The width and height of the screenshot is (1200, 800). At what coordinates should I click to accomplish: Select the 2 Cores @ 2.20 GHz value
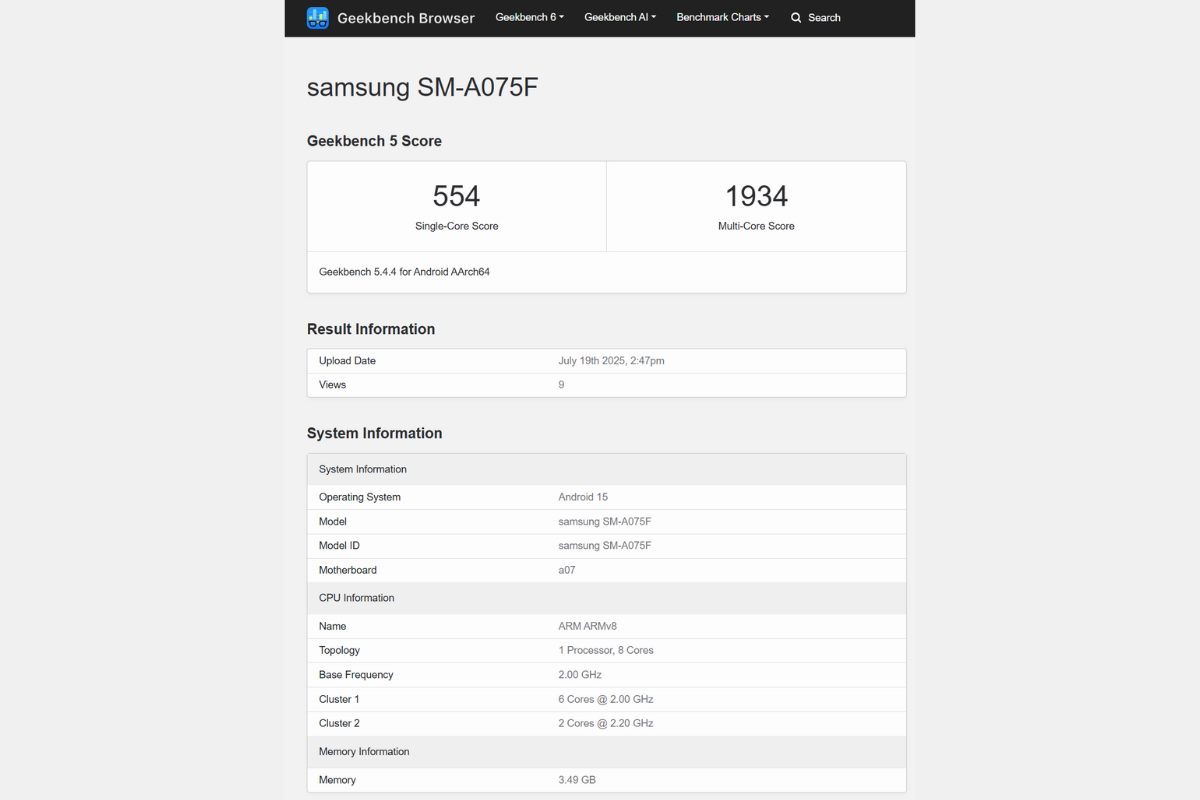[x=606, y=723]
